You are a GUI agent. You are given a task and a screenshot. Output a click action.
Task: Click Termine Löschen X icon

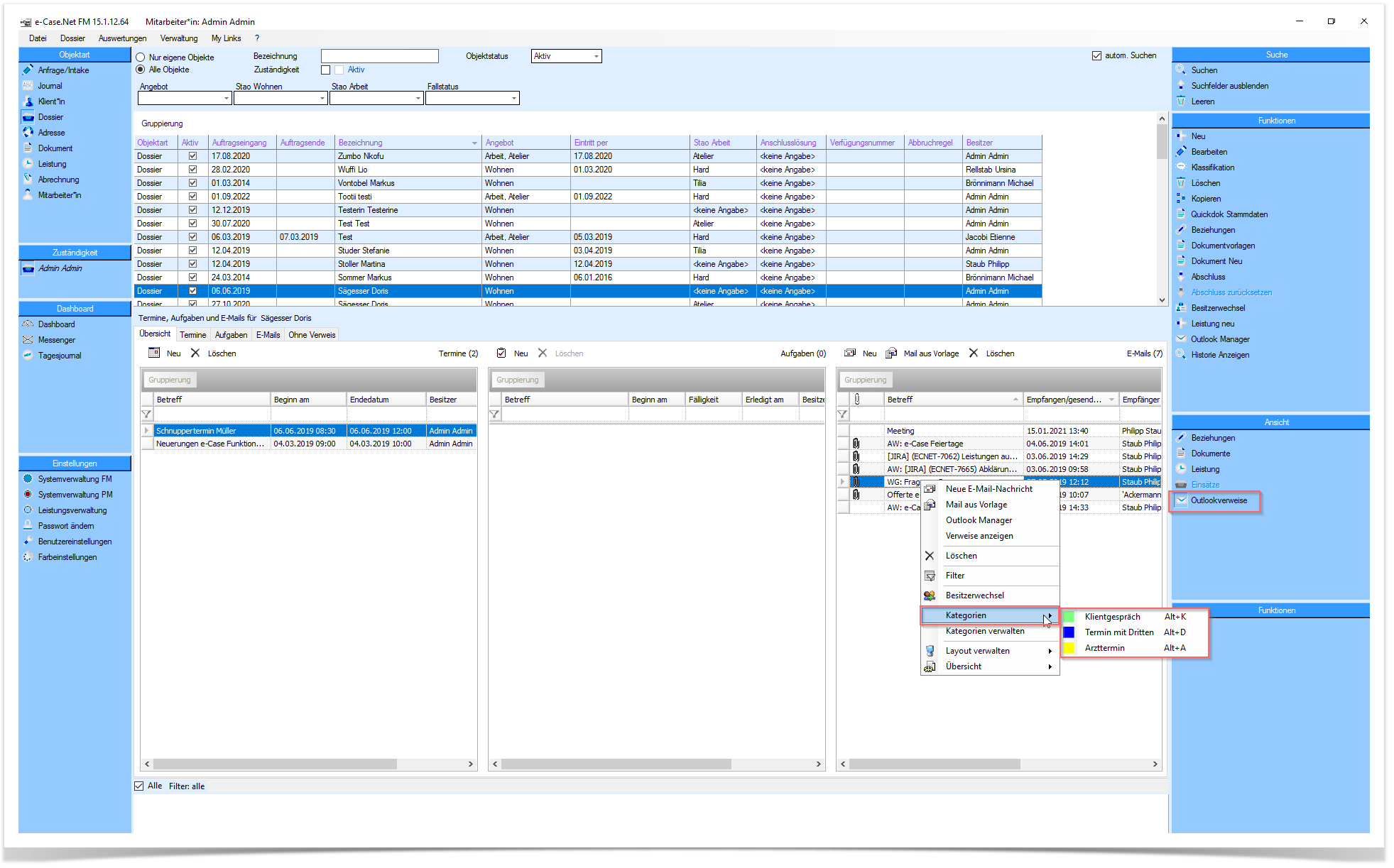click(x=195, y=353)
